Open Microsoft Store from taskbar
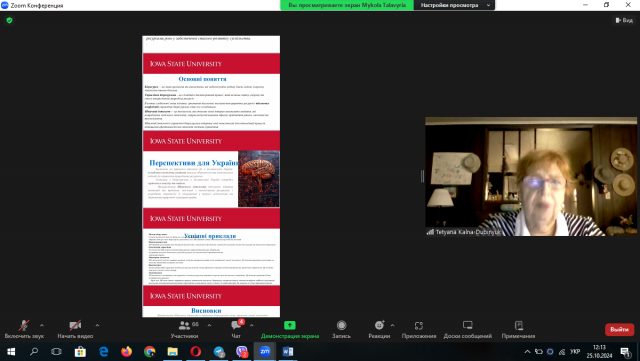 [x=80, y=352]
